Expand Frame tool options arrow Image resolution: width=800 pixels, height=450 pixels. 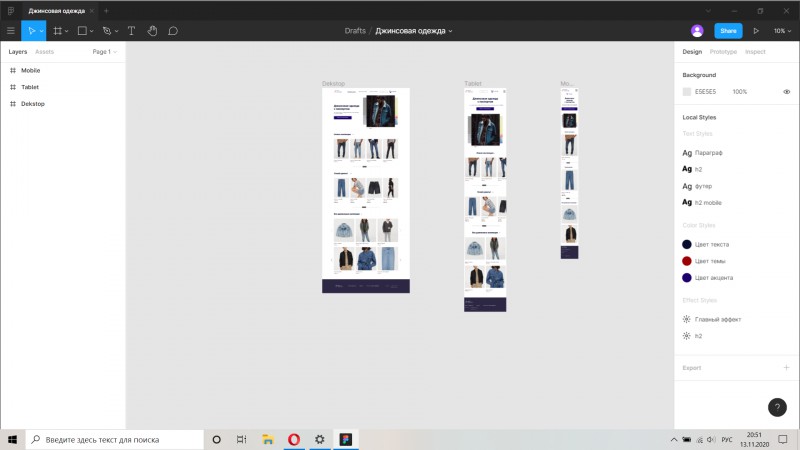[x=66, y=32]
